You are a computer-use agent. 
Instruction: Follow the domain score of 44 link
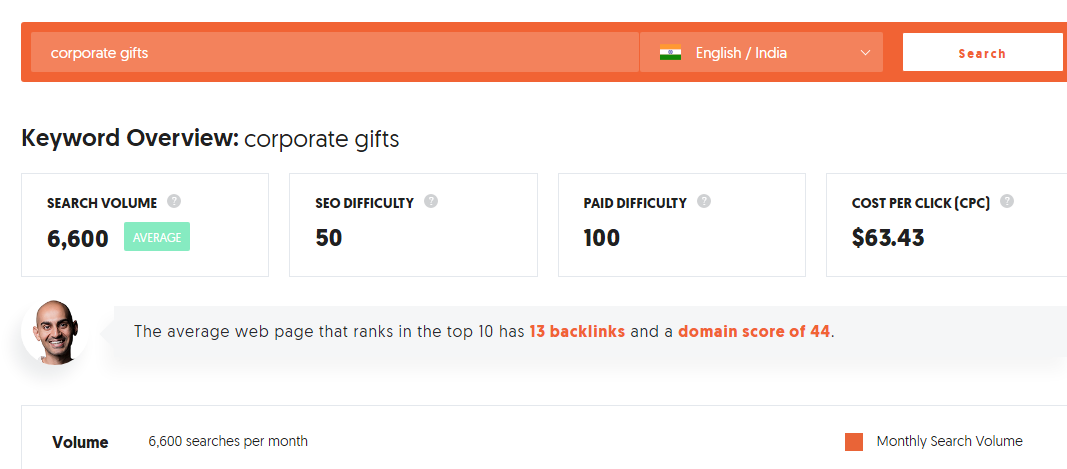[754, 331]
